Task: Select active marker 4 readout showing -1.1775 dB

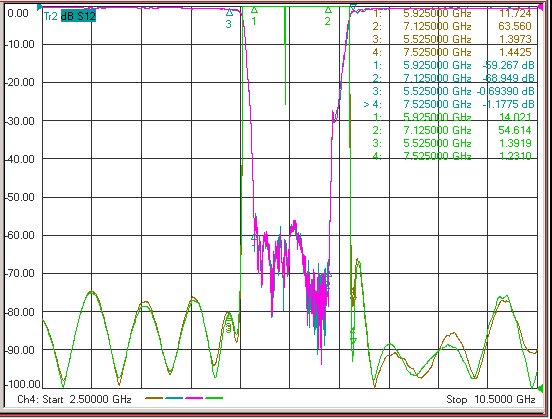Action: (449, 104)
